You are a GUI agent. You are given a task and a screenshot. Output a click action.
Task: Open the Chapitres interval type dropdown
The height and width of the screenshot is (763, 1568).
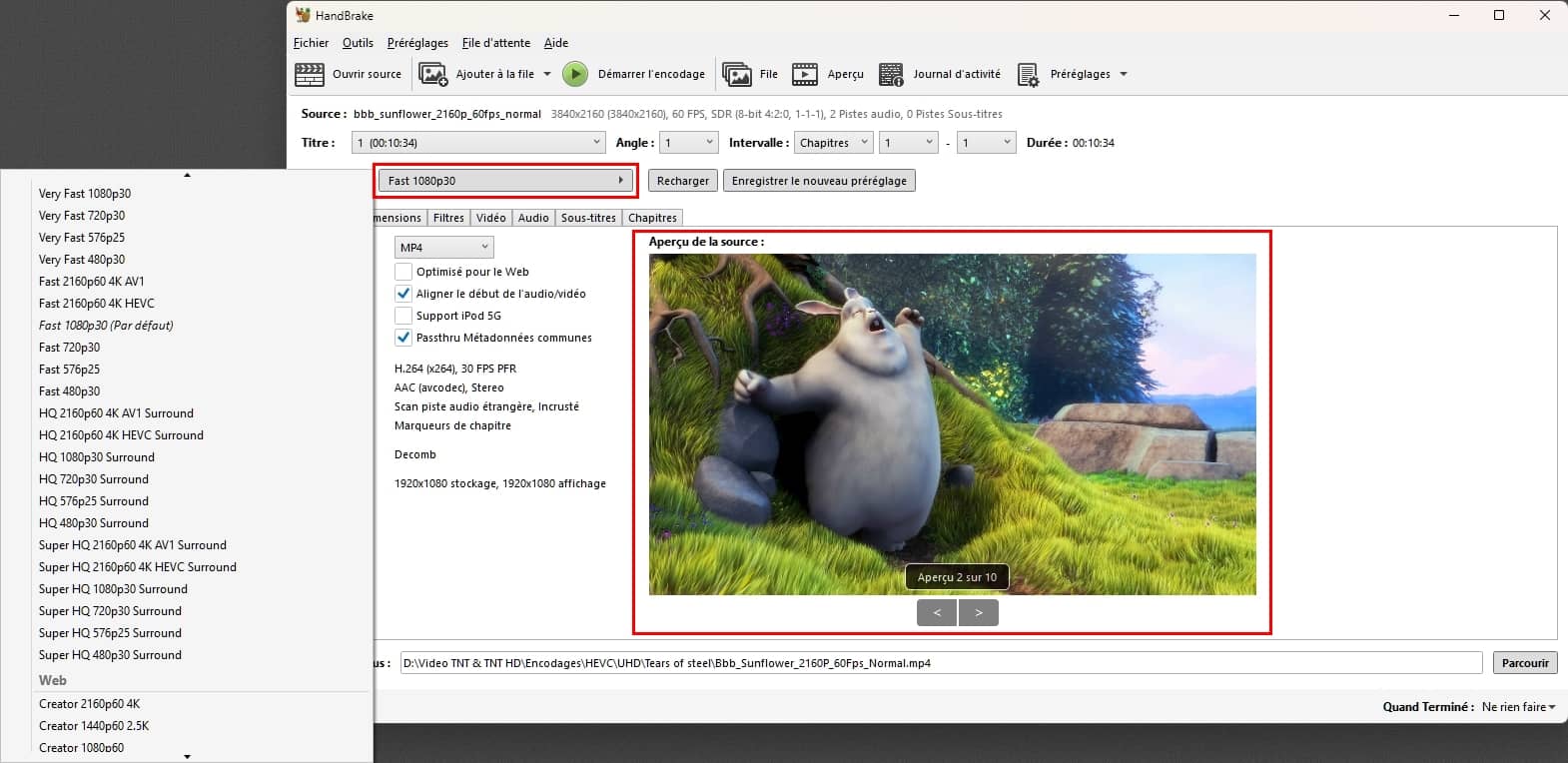tap(833, 143)
